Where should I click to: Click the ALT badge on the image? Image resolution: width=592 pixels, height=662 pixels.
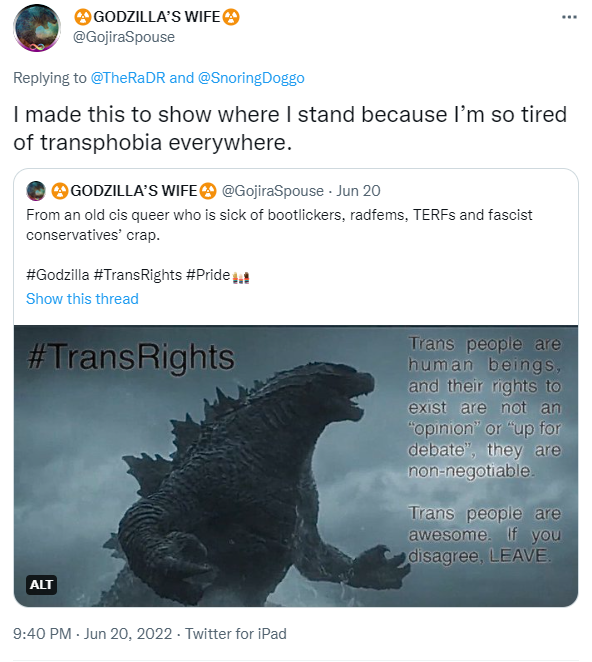click(41, 585)
